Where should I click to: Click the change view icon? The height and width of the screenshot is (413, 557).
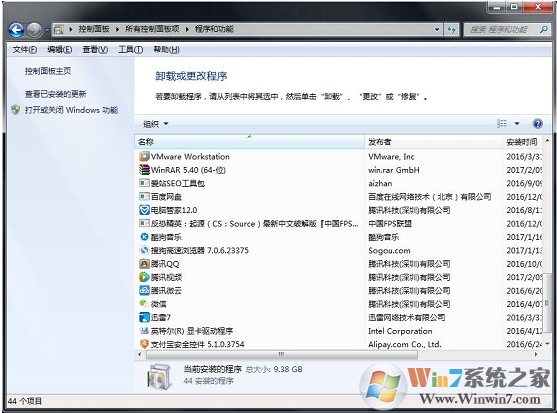coord(502,124)
